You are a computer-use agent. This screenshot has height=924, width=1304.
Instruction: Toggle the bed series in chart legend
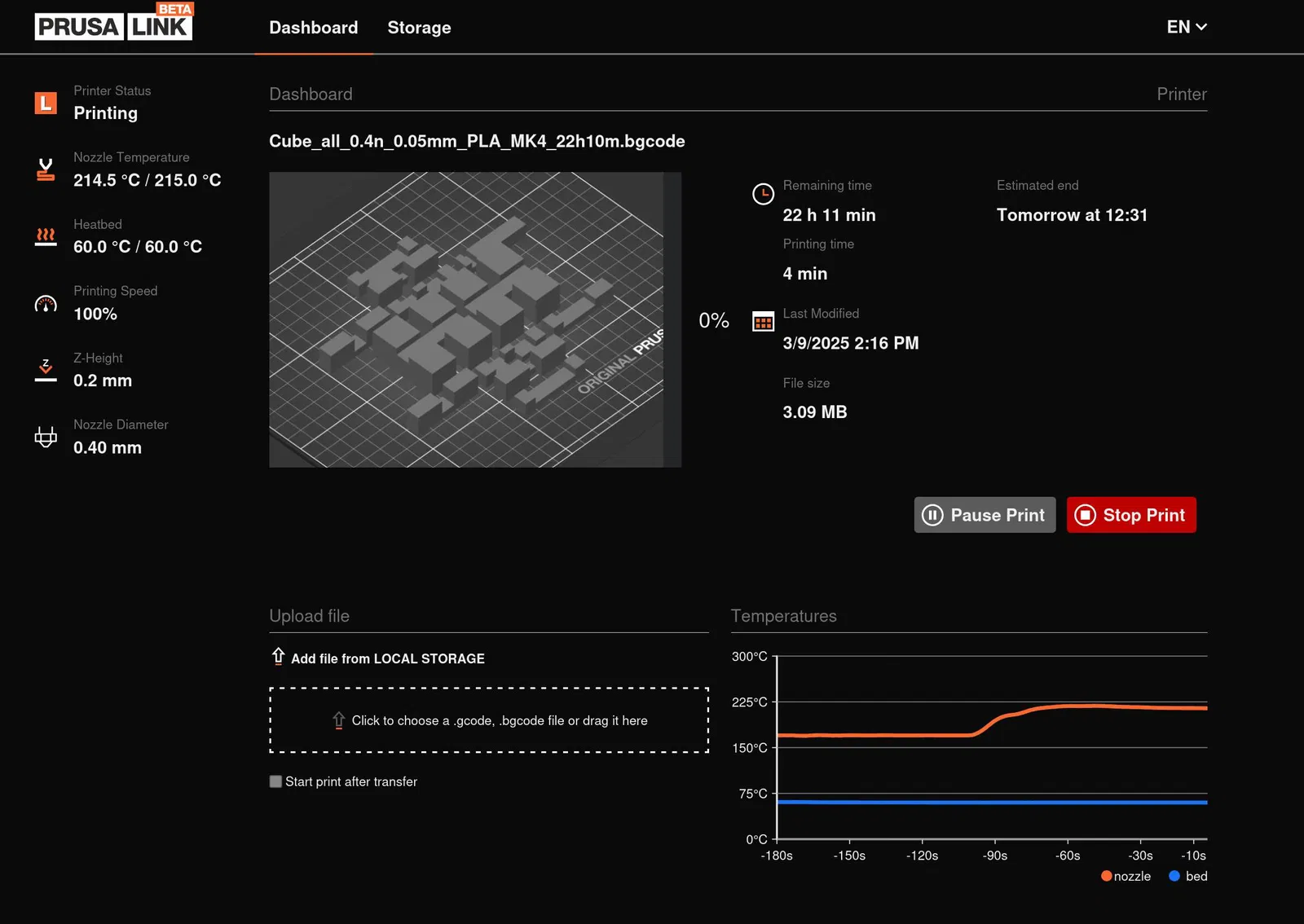click(1187, 876)
